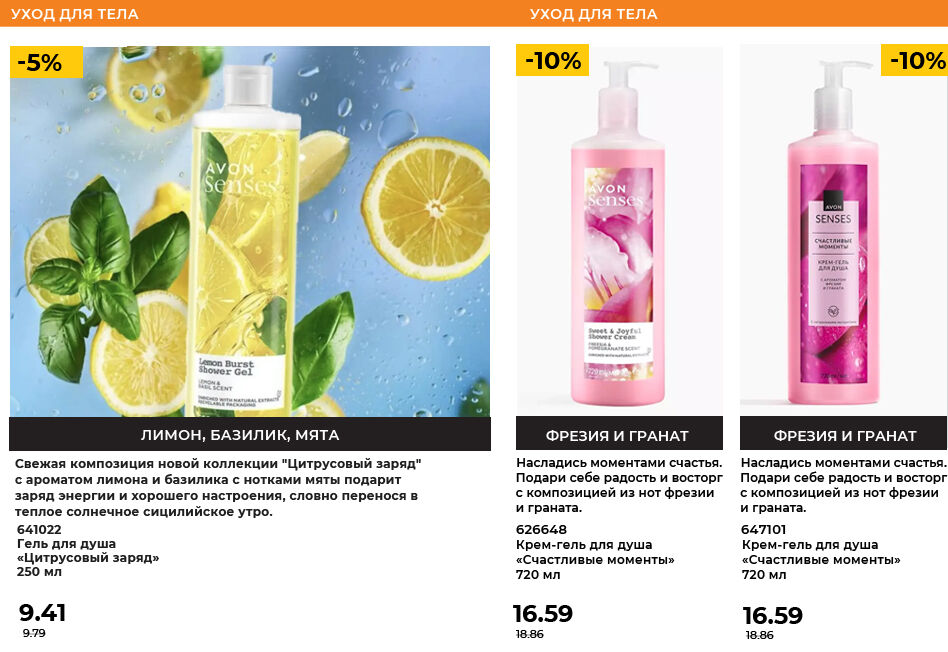
Task: Open the Lemon Burst shower gel image
Action: (x=250, y=231)
